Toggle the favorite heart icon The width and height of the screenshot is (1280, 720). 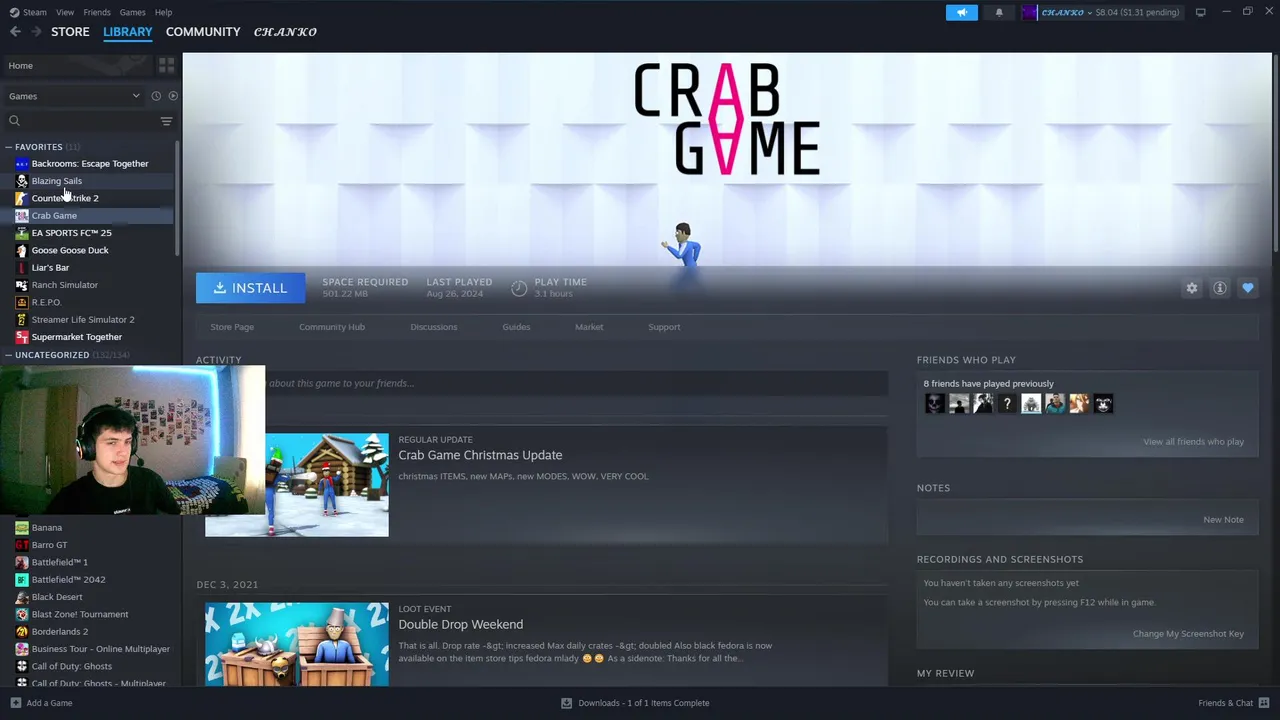pos(1248,288)
